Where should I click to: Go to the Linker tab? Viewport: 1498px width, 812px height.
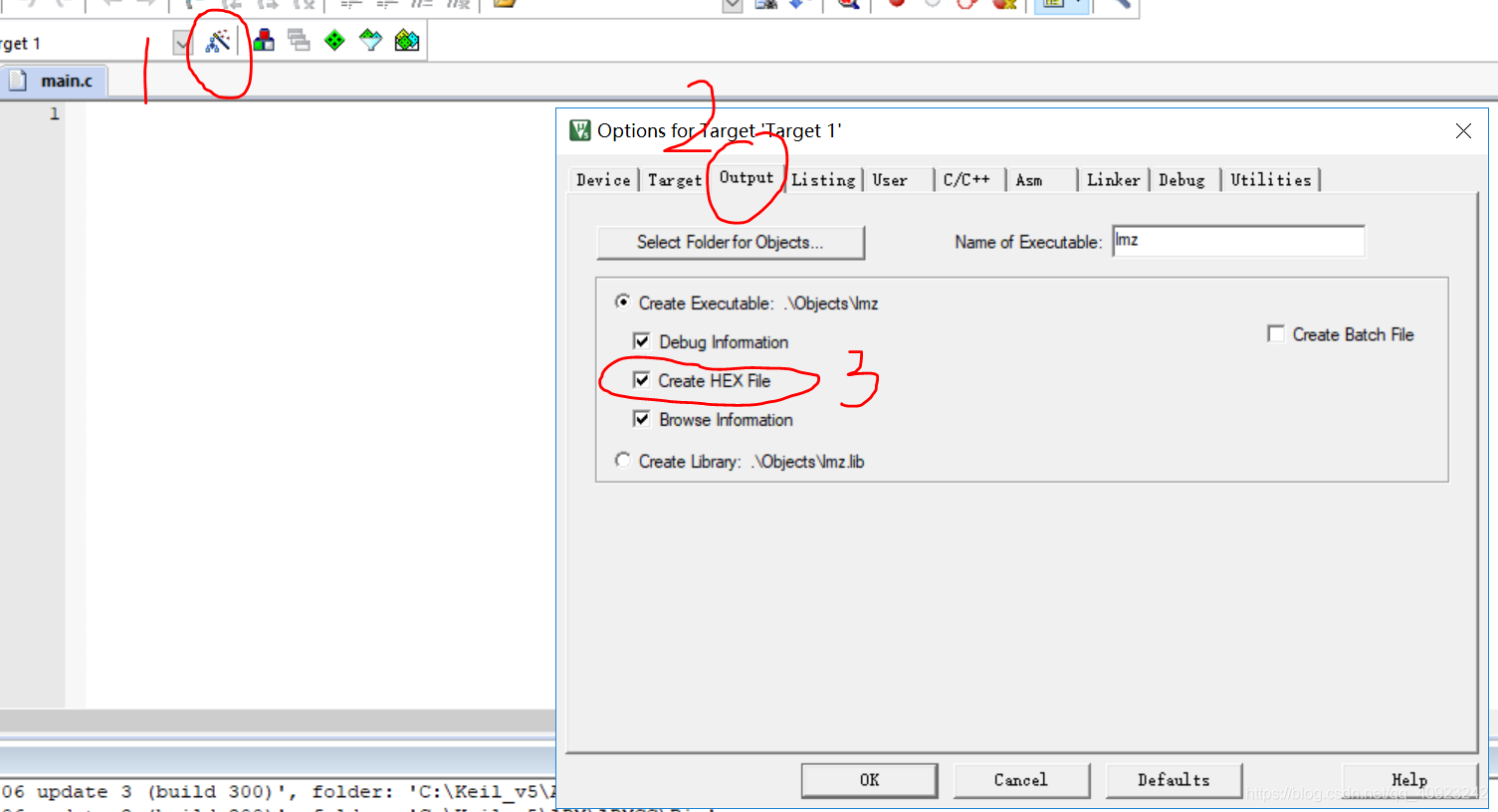(1113, 180)
